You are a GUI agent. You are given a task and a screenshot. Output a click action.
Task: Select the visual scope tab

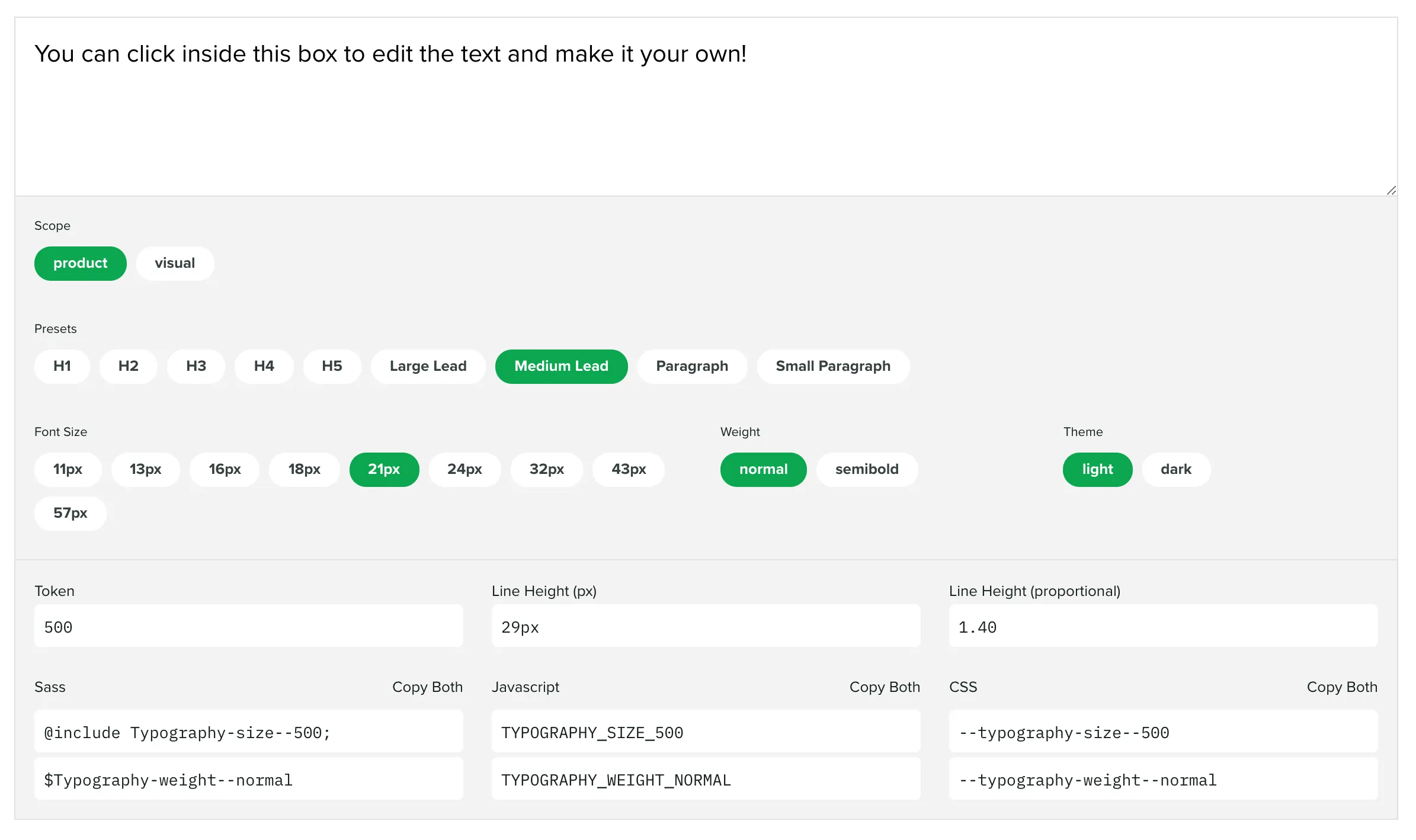click(175, 263)
